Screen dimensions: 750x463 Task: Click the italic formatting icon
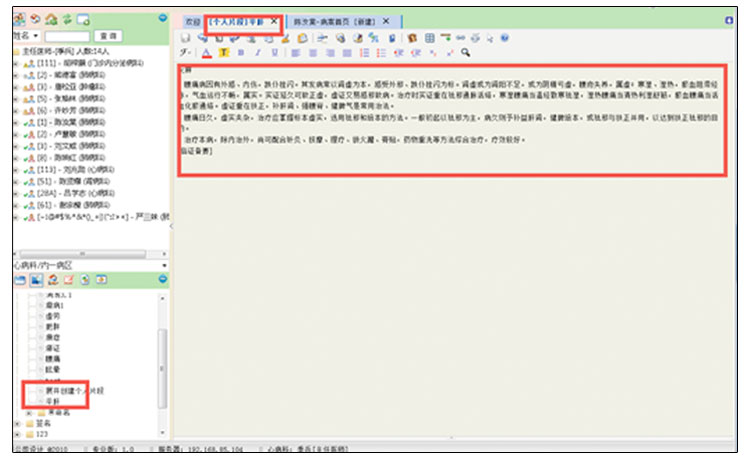[x=258, y=53]
